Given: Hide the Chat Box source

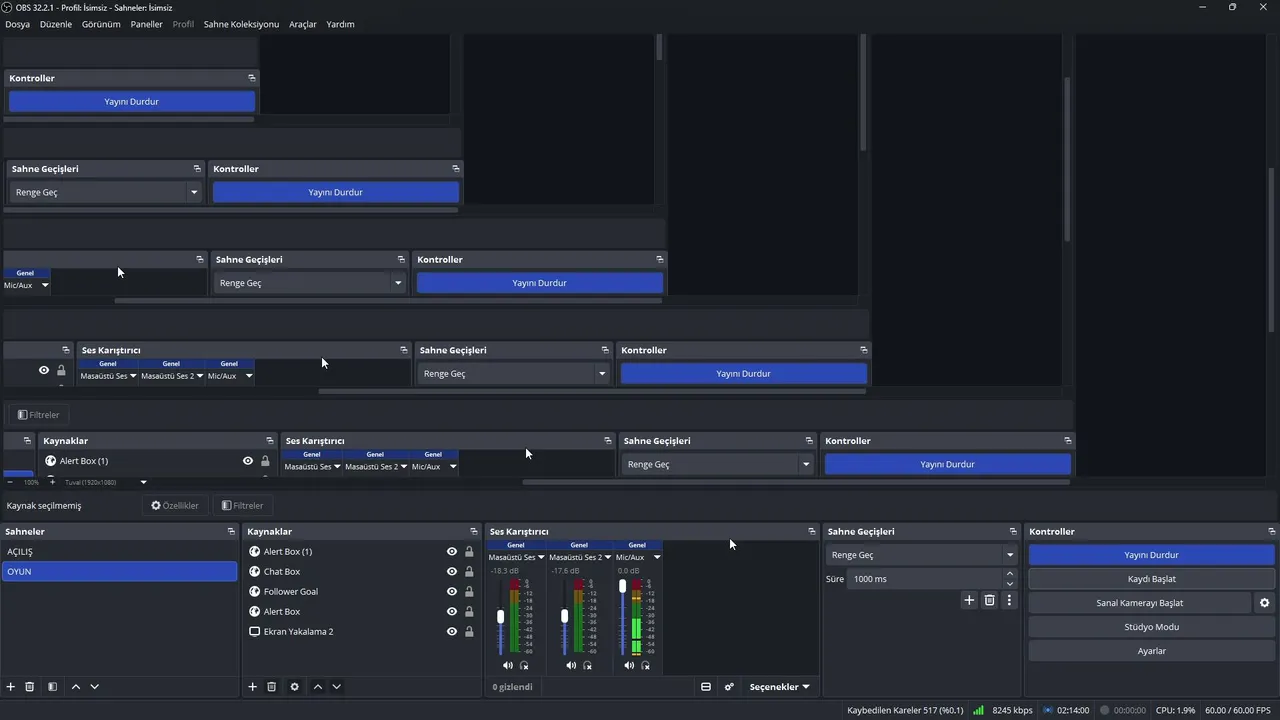Looking at the screenshot, I should [452, 572].
